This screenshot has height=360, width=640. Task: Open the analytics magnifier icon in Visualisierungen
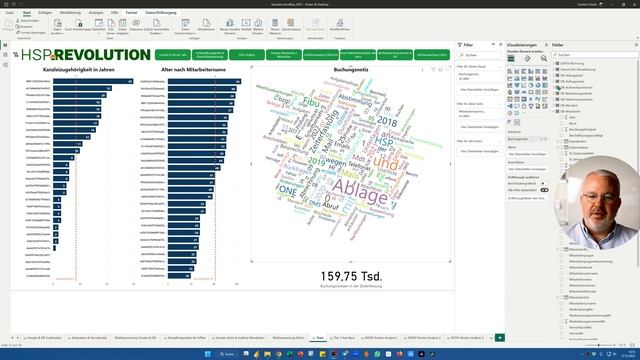[544, 59]
